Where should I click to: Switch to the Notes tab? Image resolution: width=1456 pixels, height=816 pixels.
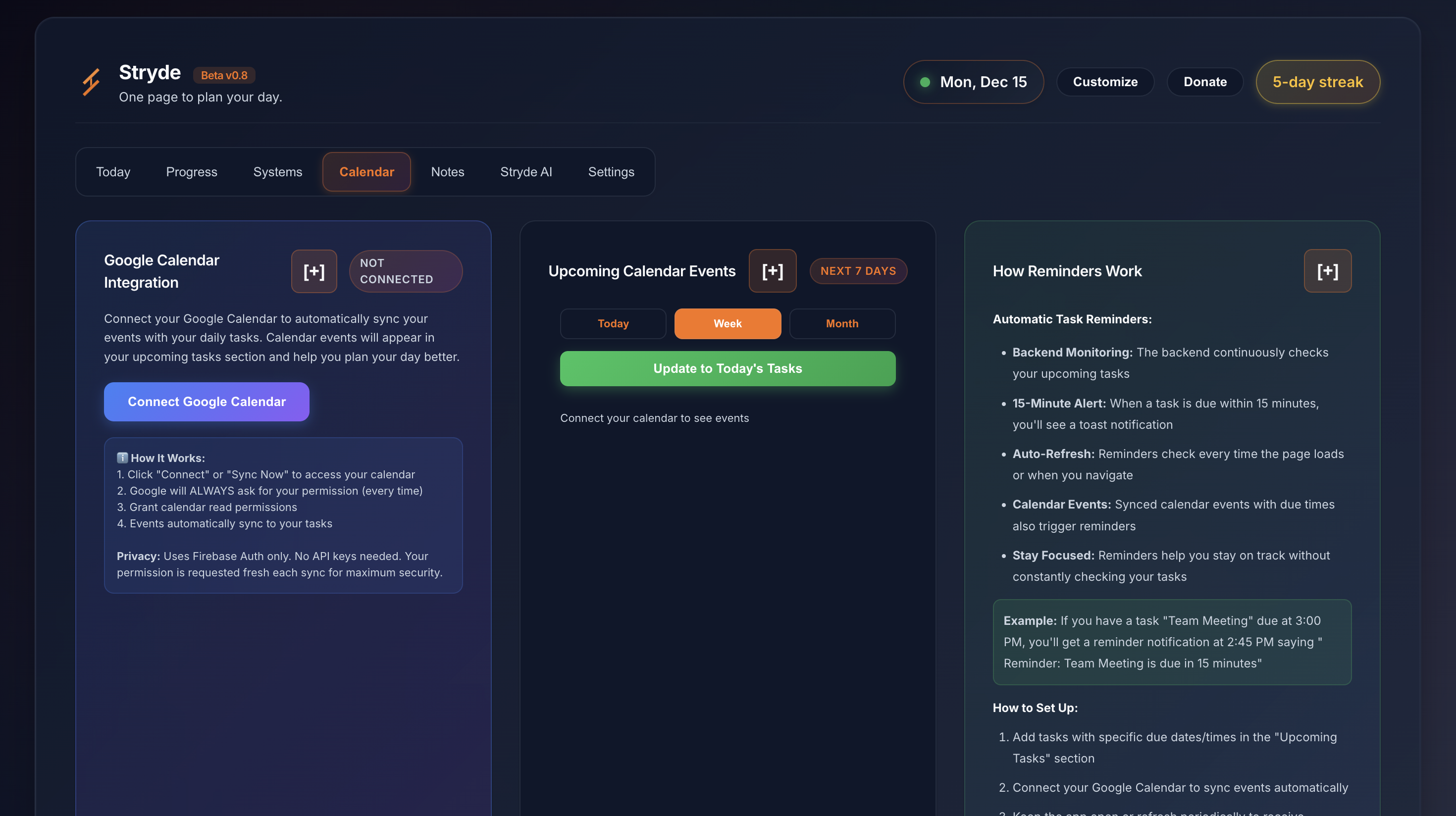pos(448,172)
